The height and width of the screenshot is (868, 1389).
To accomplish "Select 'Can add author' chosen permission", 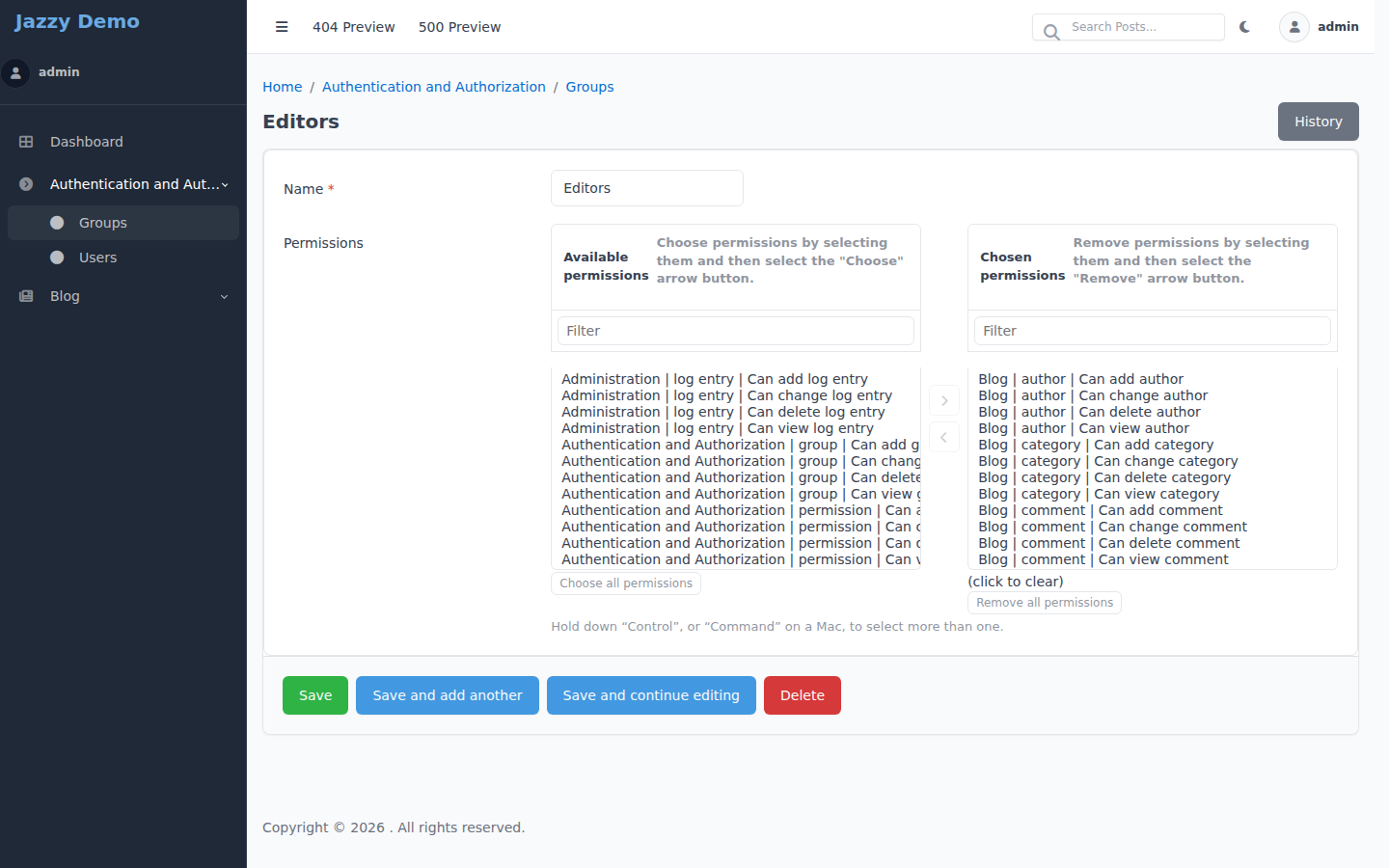I will [x=1153, y=379].
